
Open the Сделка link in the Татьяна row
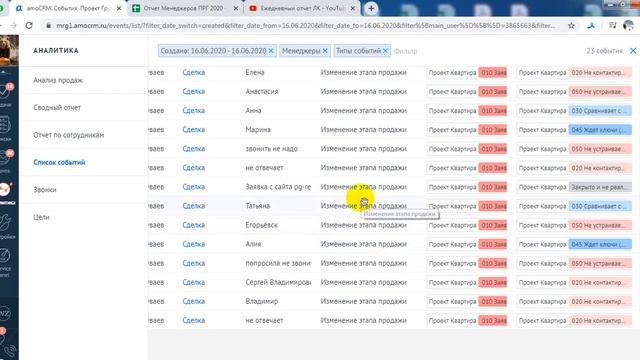(x=193, y=206)
